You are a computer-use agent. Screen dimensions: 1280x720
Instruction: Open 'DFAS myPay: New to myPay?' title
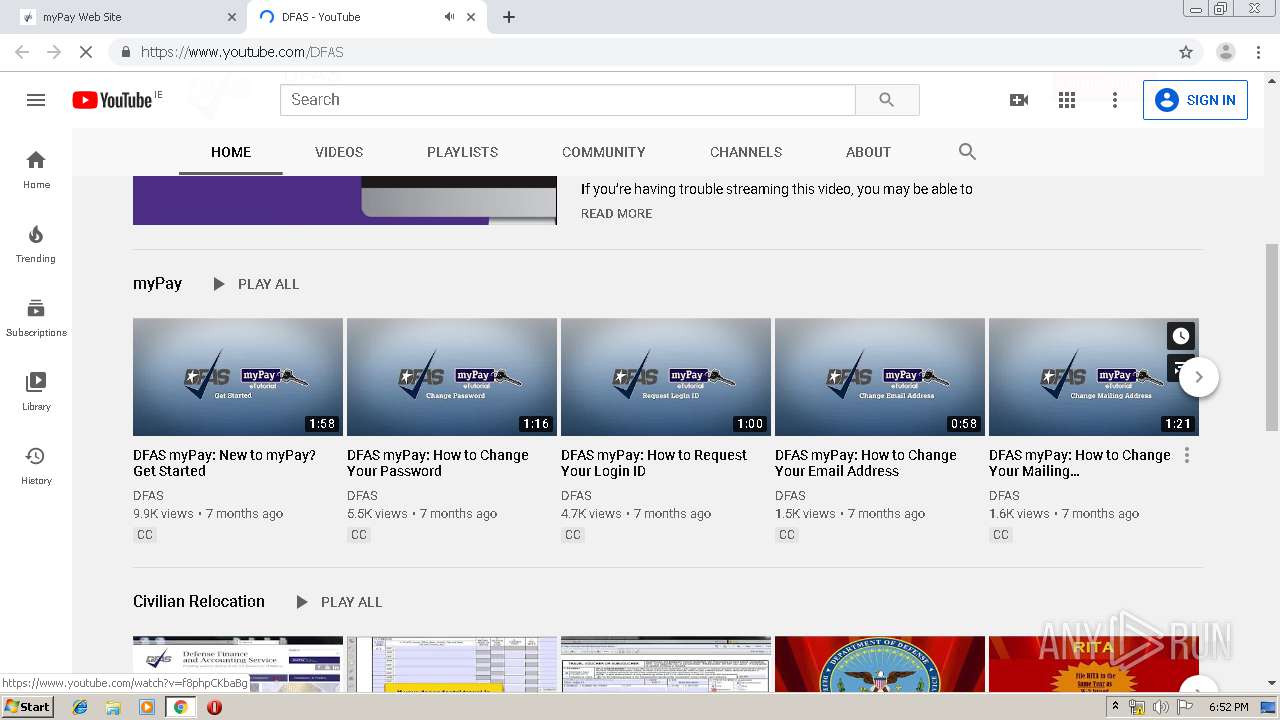coord(225,463)
